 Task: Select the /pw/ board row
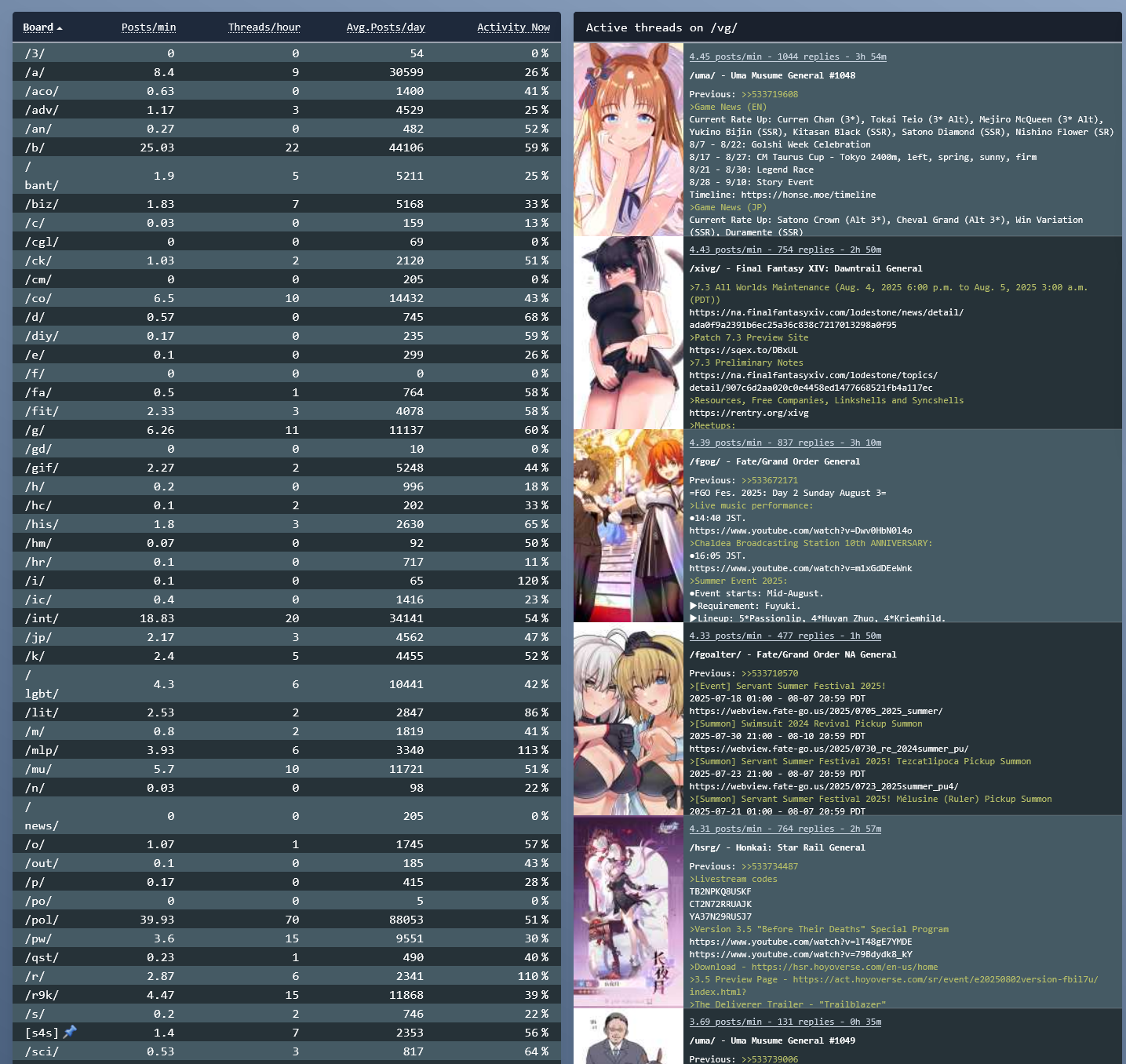[286, 938]
